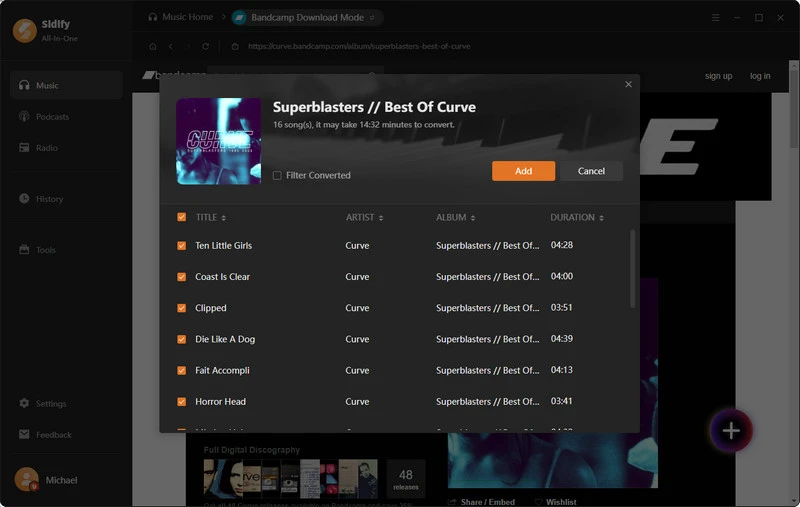Toggle the select-all checkbox in header
This screenshot has height=507, width=800.
point(182,217)
